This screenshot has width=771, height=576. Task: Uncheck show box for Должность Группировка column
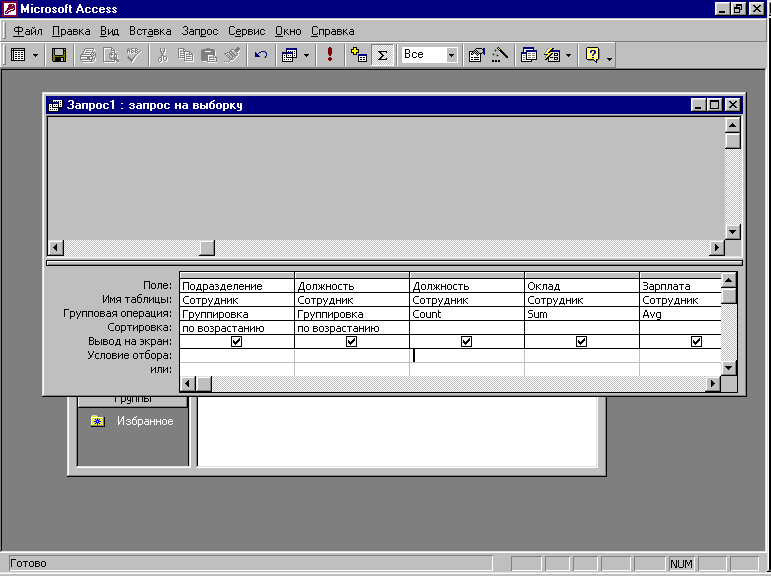point(352,341)
